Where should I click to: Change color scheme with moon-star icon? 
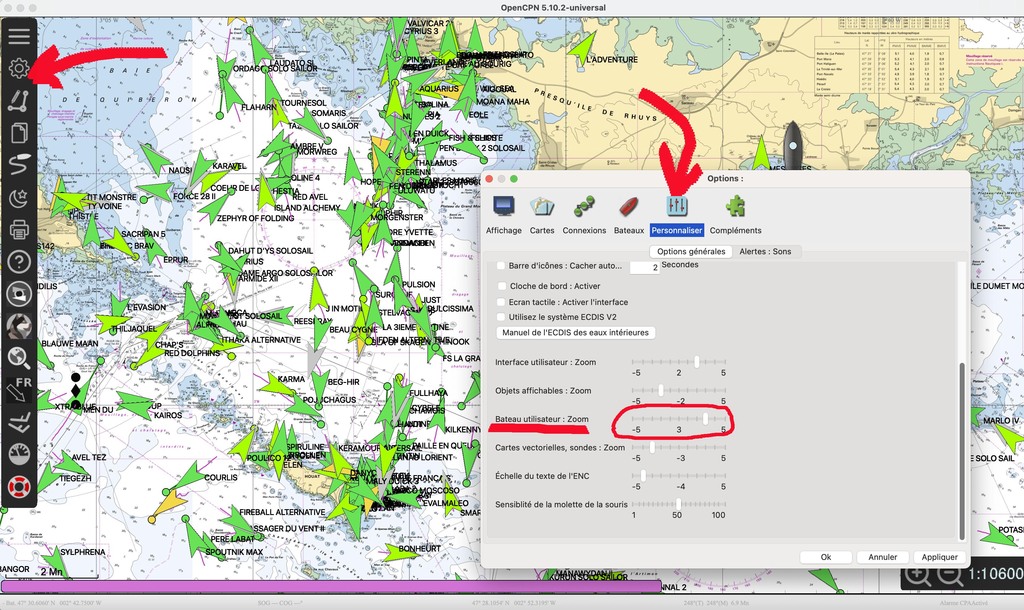click(x=19, y=197)
